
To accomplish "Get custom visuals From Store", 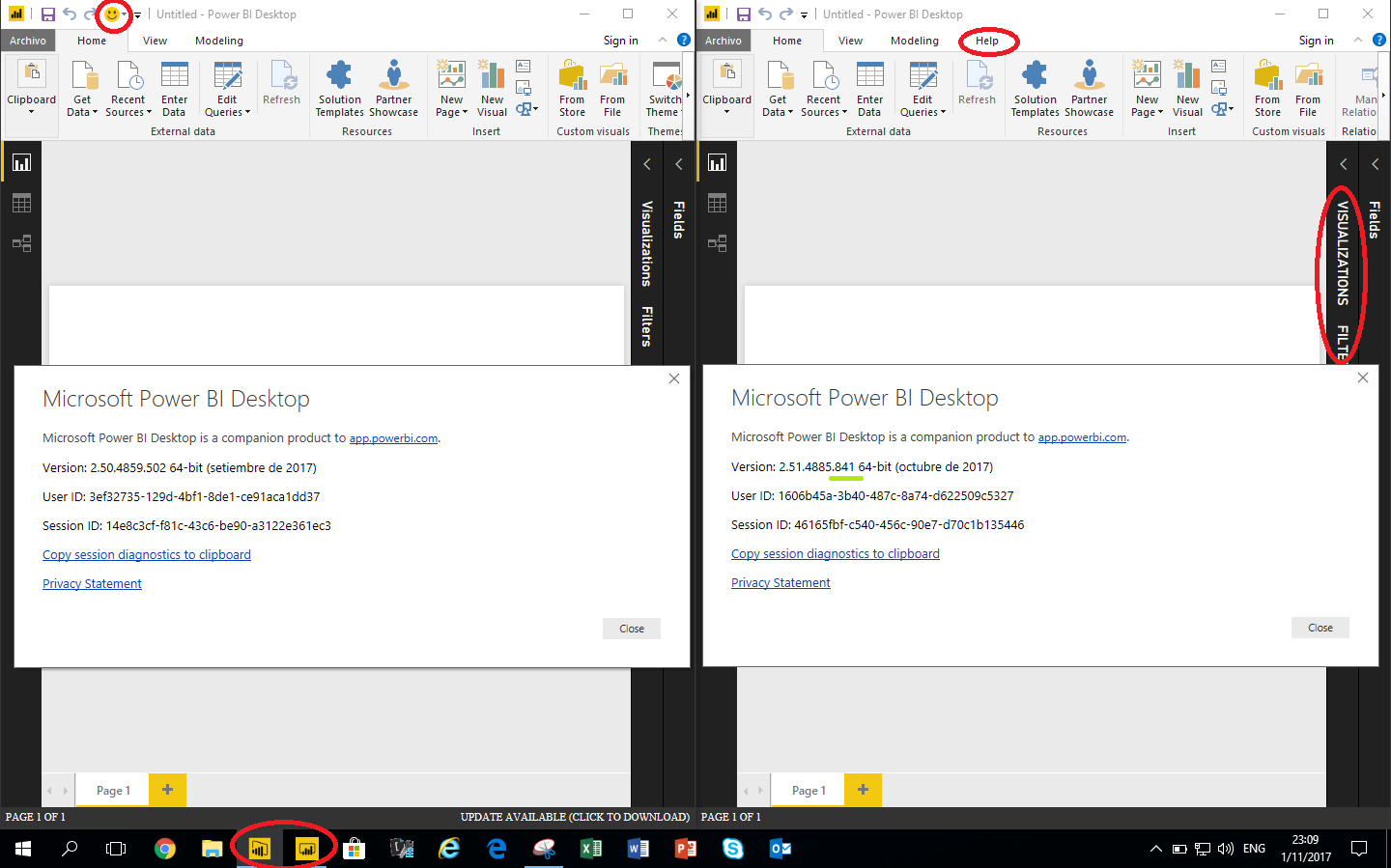I will (572, 87).
